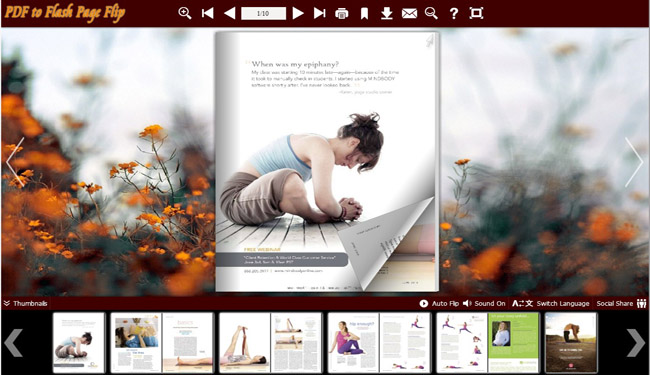Flip to previous page with left side arrow
Screen dimensions: 650x375
[15, 162]
